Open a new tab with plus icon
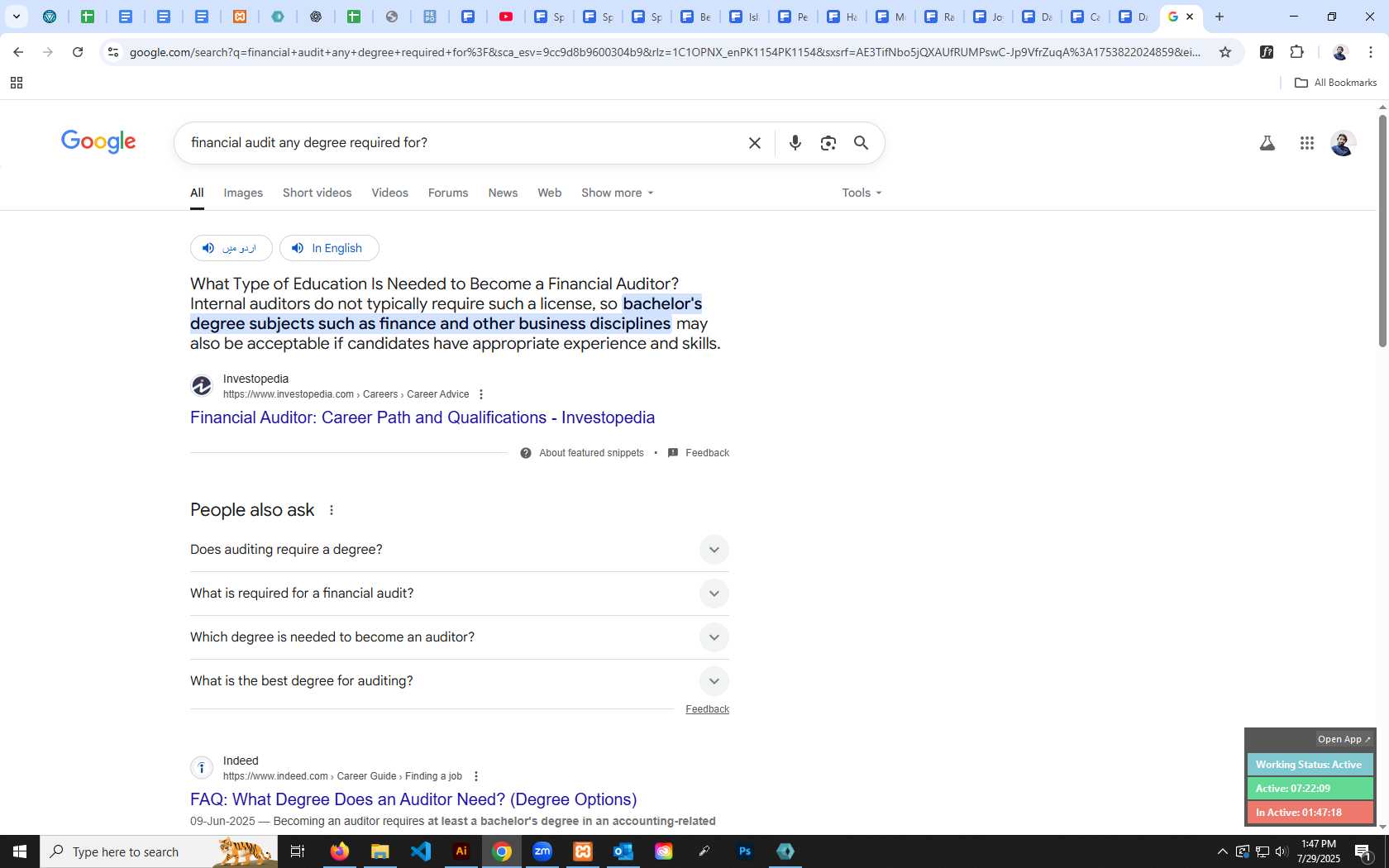Viewport: 1389px width, 868px height. [1220, 17]
